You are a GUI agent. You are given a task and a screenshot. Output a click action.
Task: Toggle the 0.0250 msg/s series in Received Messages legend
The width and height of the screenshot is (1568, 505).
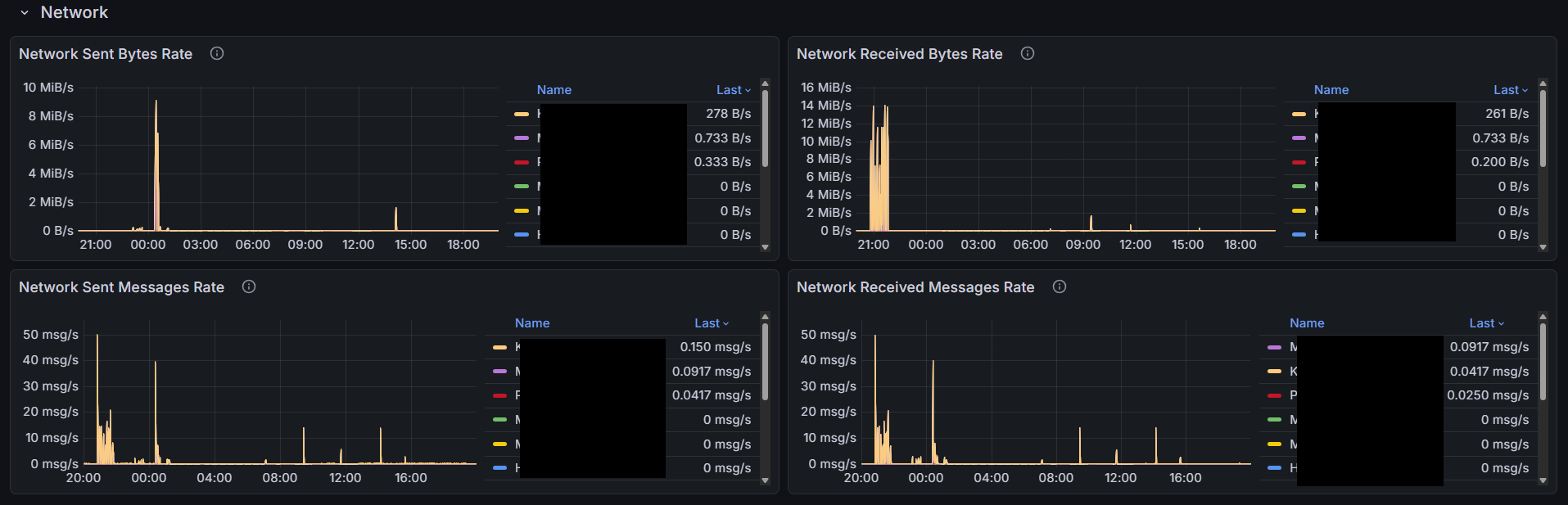1487,395
